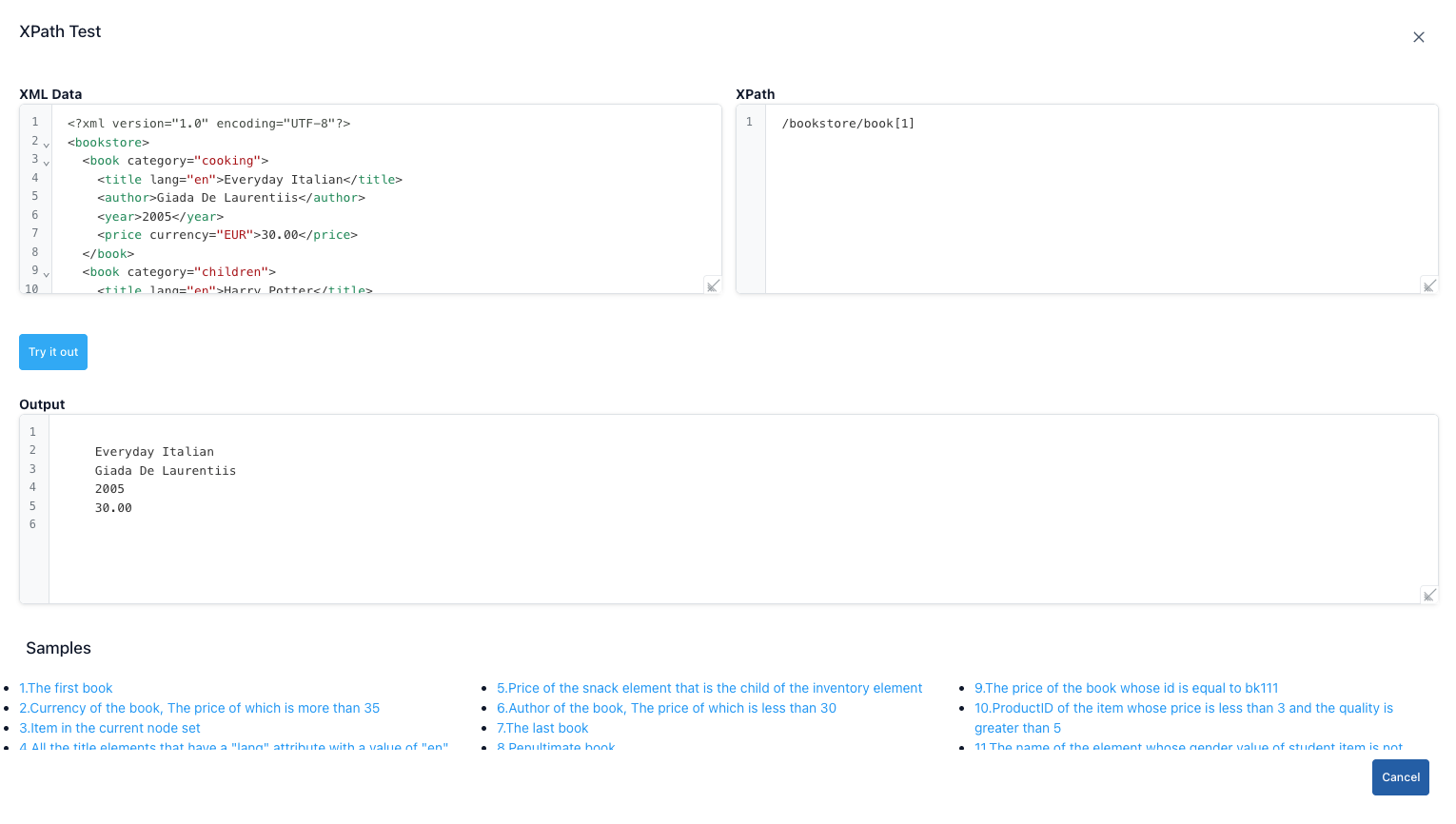
Task: Load sample 5 Price of the snack element
Action: [x=709, y=688]
